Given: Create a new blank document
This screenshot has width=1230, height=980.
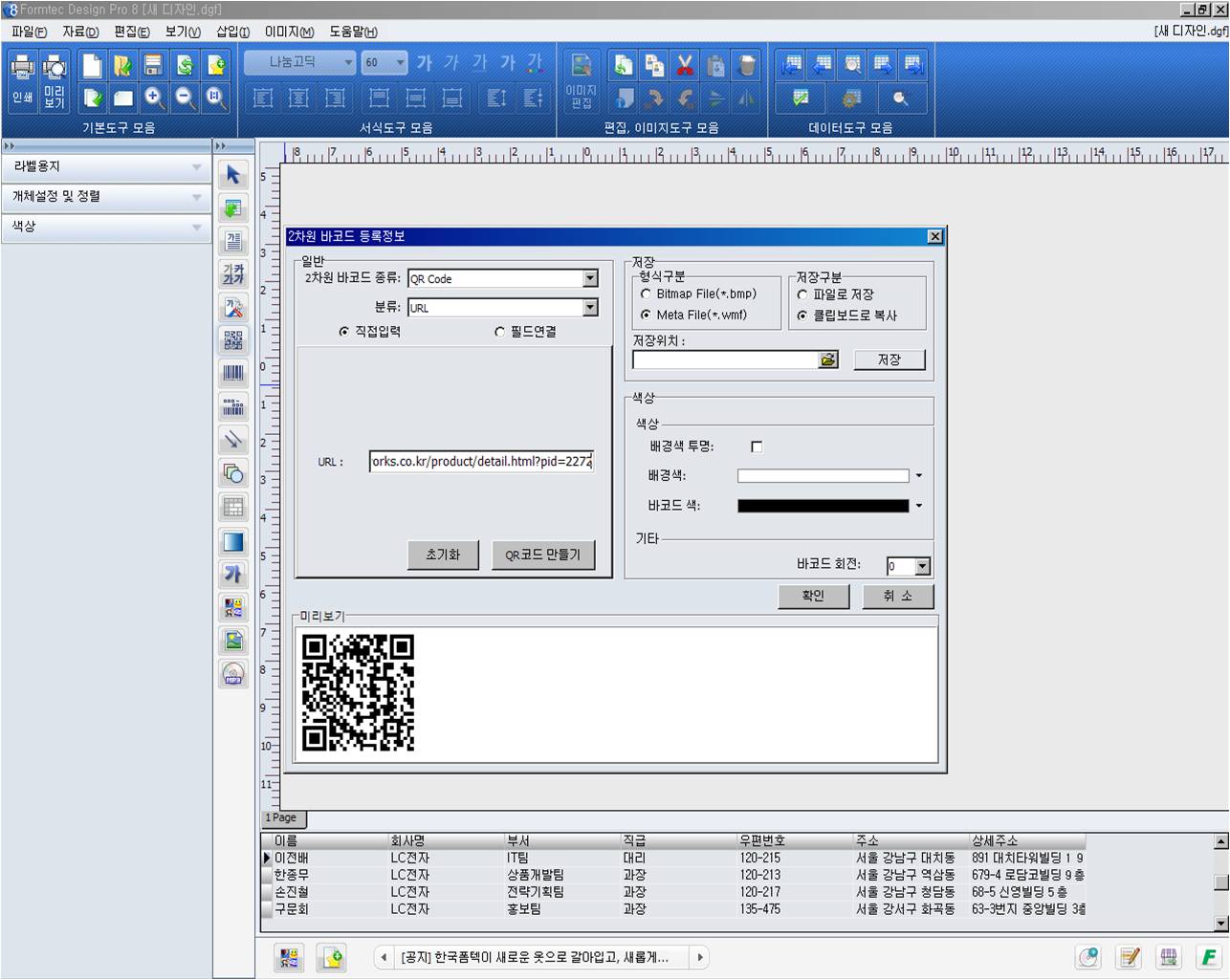Looking at the screenshot, I should click(x=92, y=65).
